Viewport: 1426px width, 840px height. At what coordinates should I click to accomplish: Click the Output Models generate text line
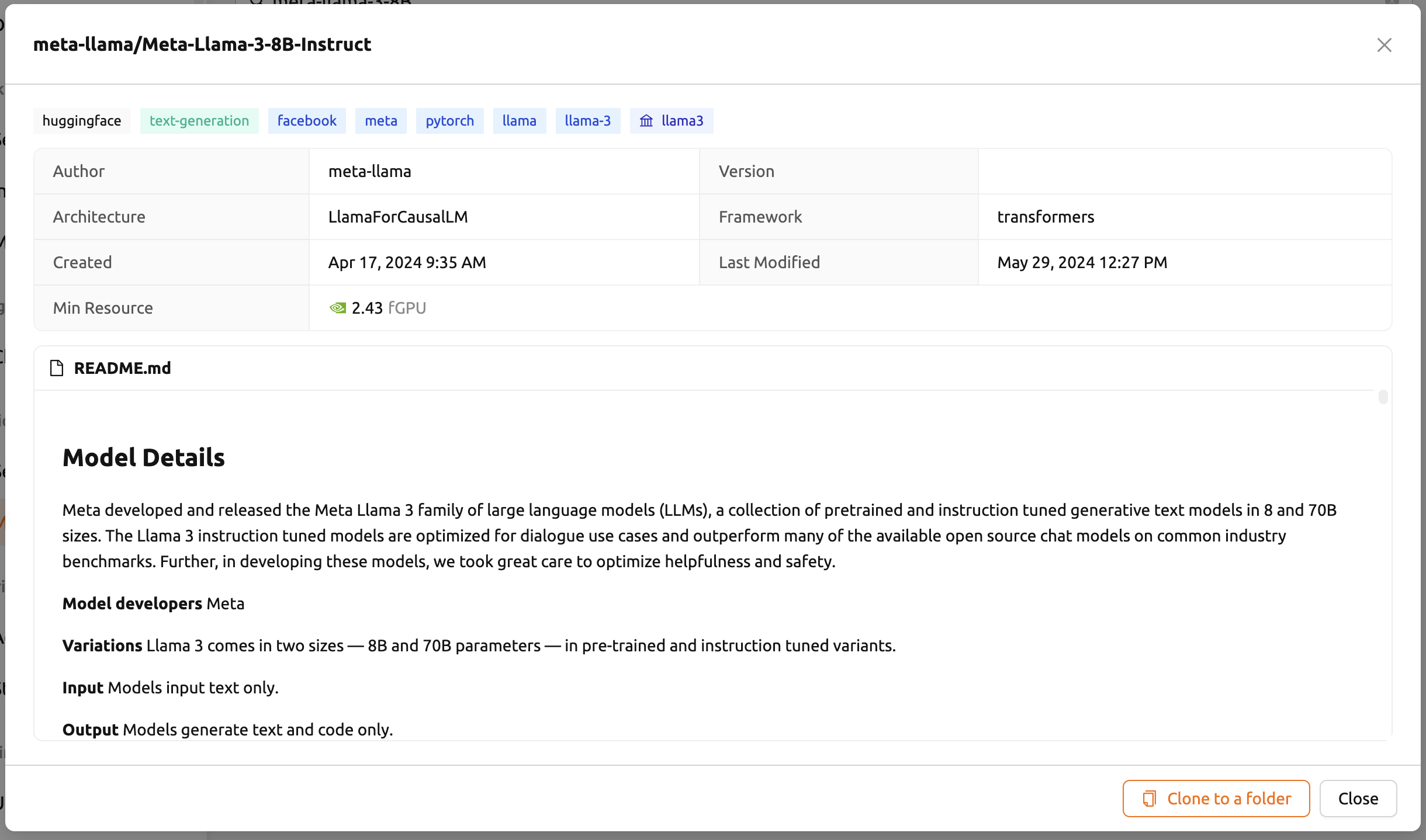point(228,730)
